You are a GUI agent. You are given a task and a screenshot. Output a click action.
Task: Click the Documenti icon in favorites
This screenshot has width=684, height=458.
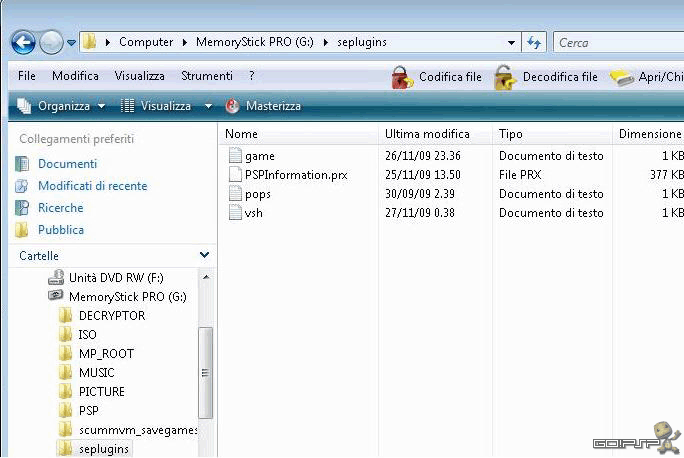[x=22, y=164]
